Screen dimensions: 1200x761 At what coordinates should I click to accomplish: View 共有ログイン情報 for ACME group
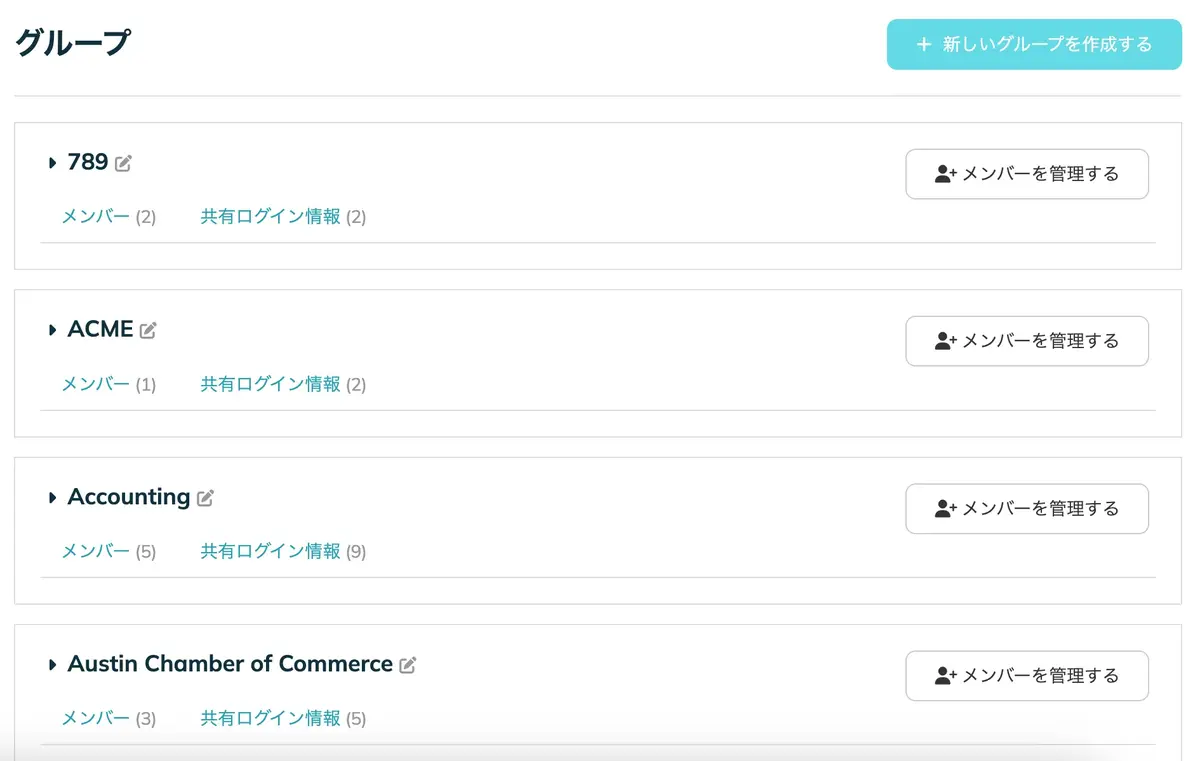(x=271, y=384)
